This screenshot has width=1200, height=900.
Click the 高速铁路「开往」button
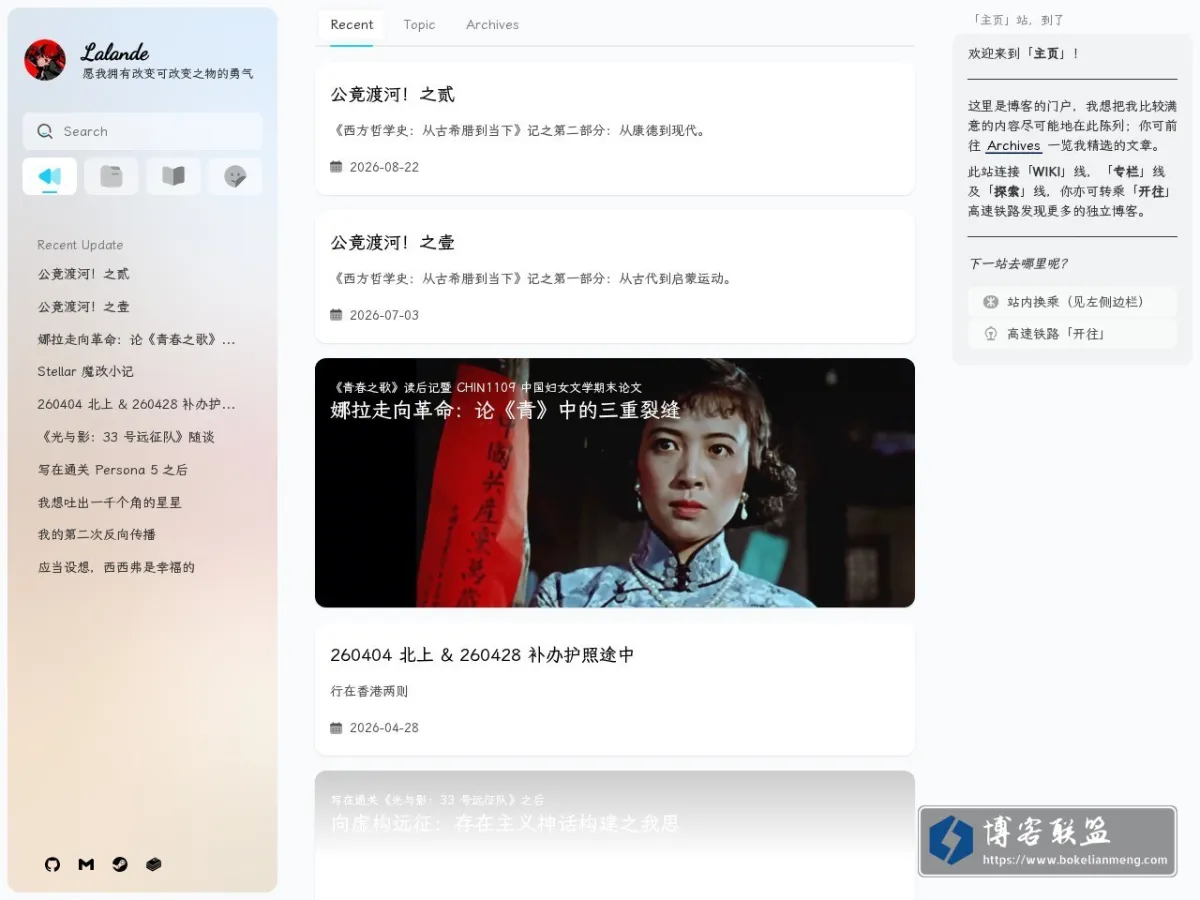pos(1073,334)
